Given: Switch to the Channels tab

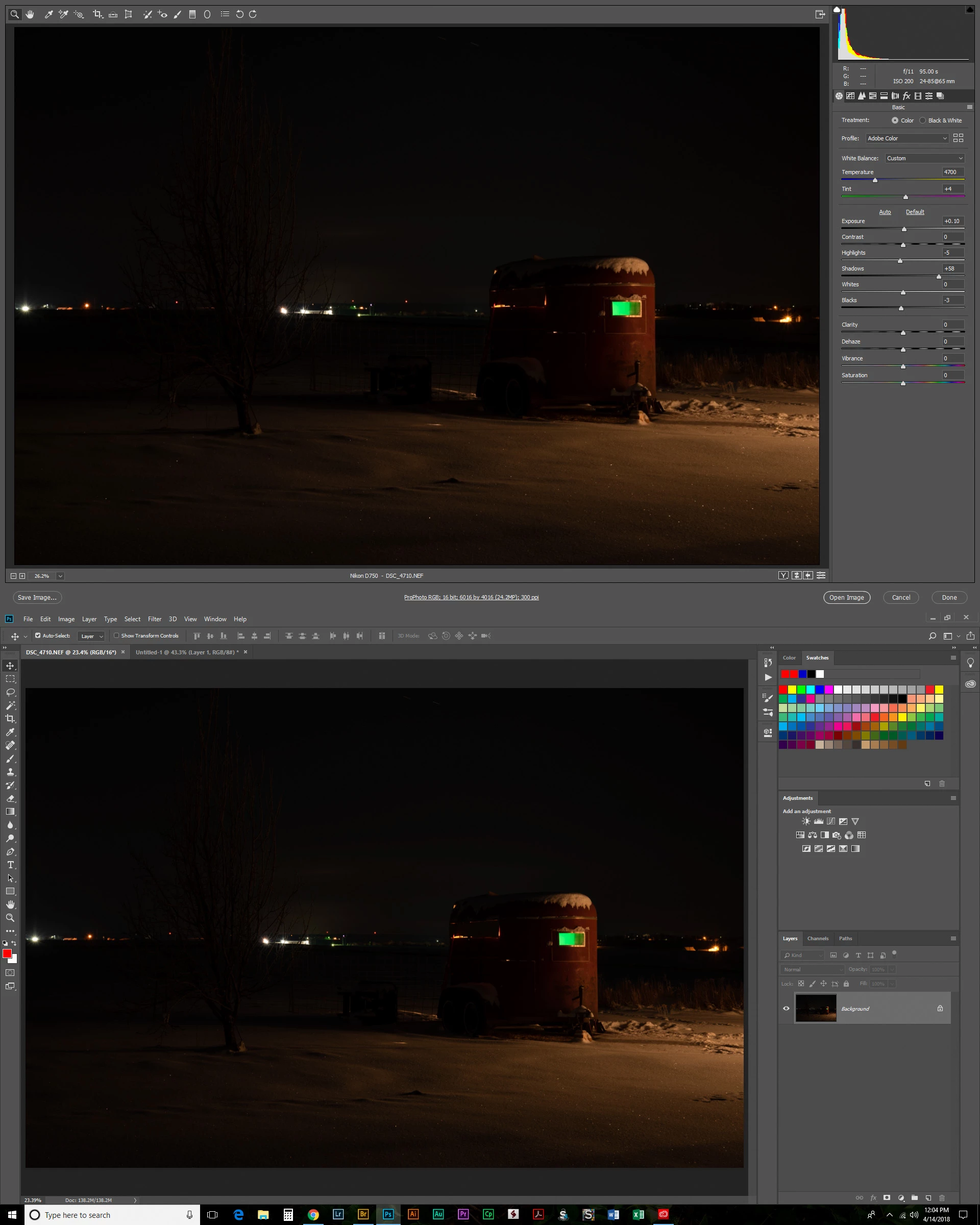Looking at the screenshot, I should click(818, 938).
